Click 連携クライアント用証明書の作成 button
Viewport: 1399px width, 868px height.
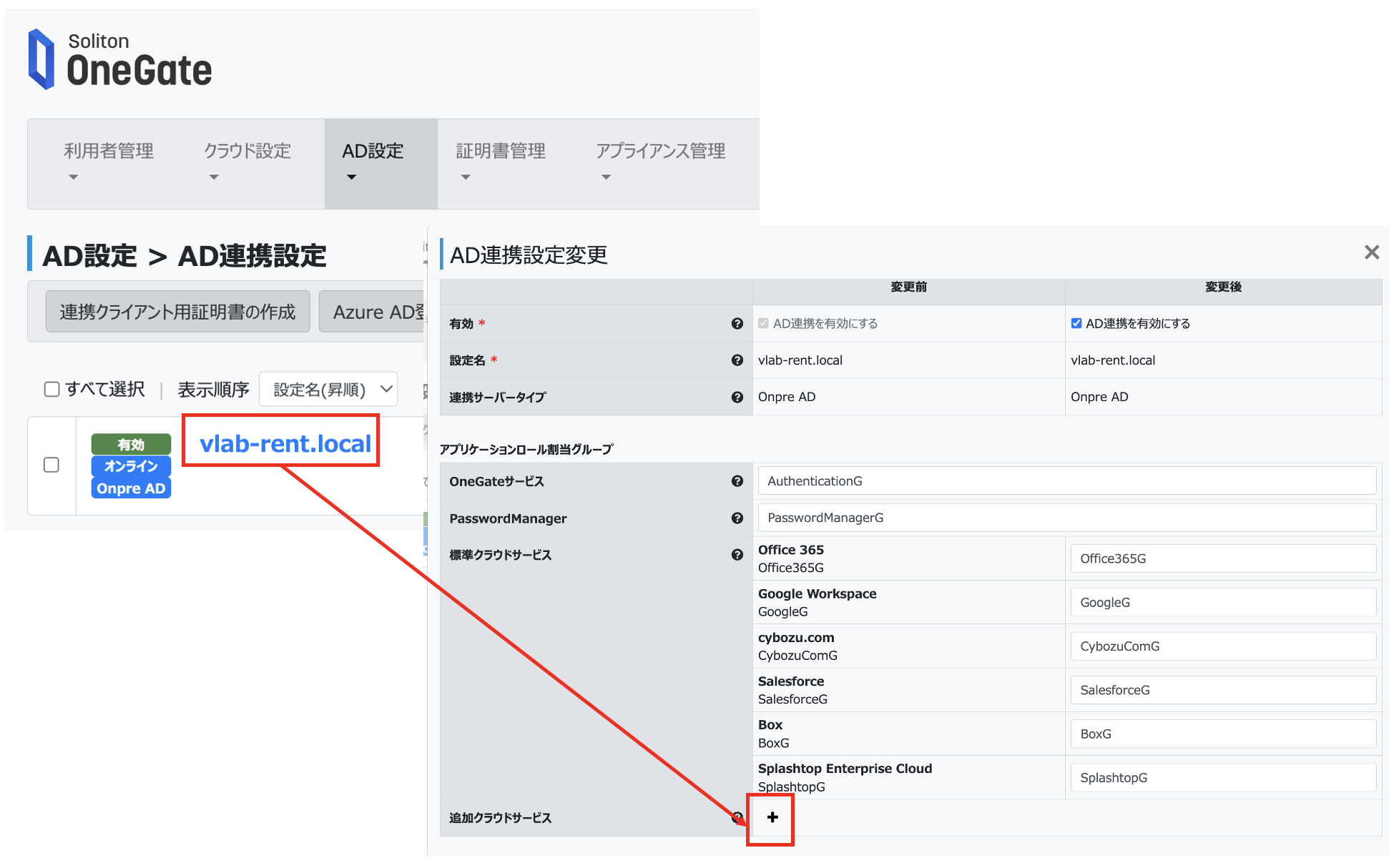pos(177,311)
